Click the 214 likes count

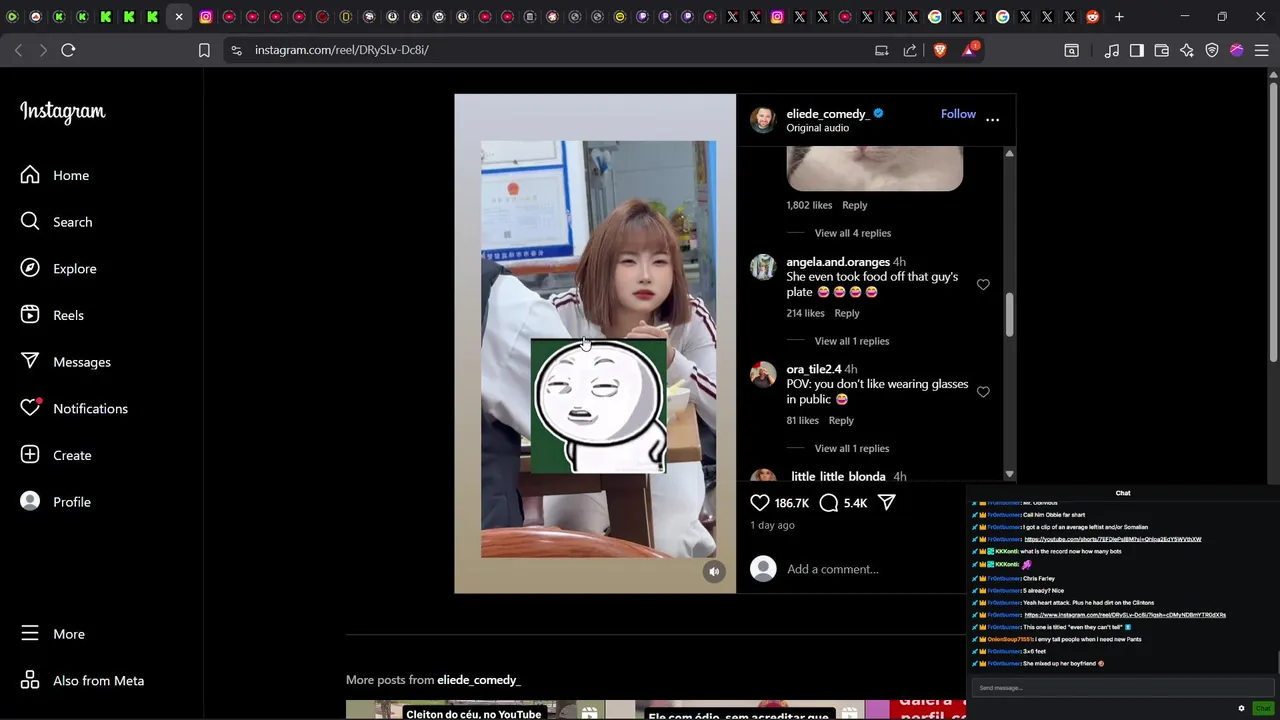point(805,313)
